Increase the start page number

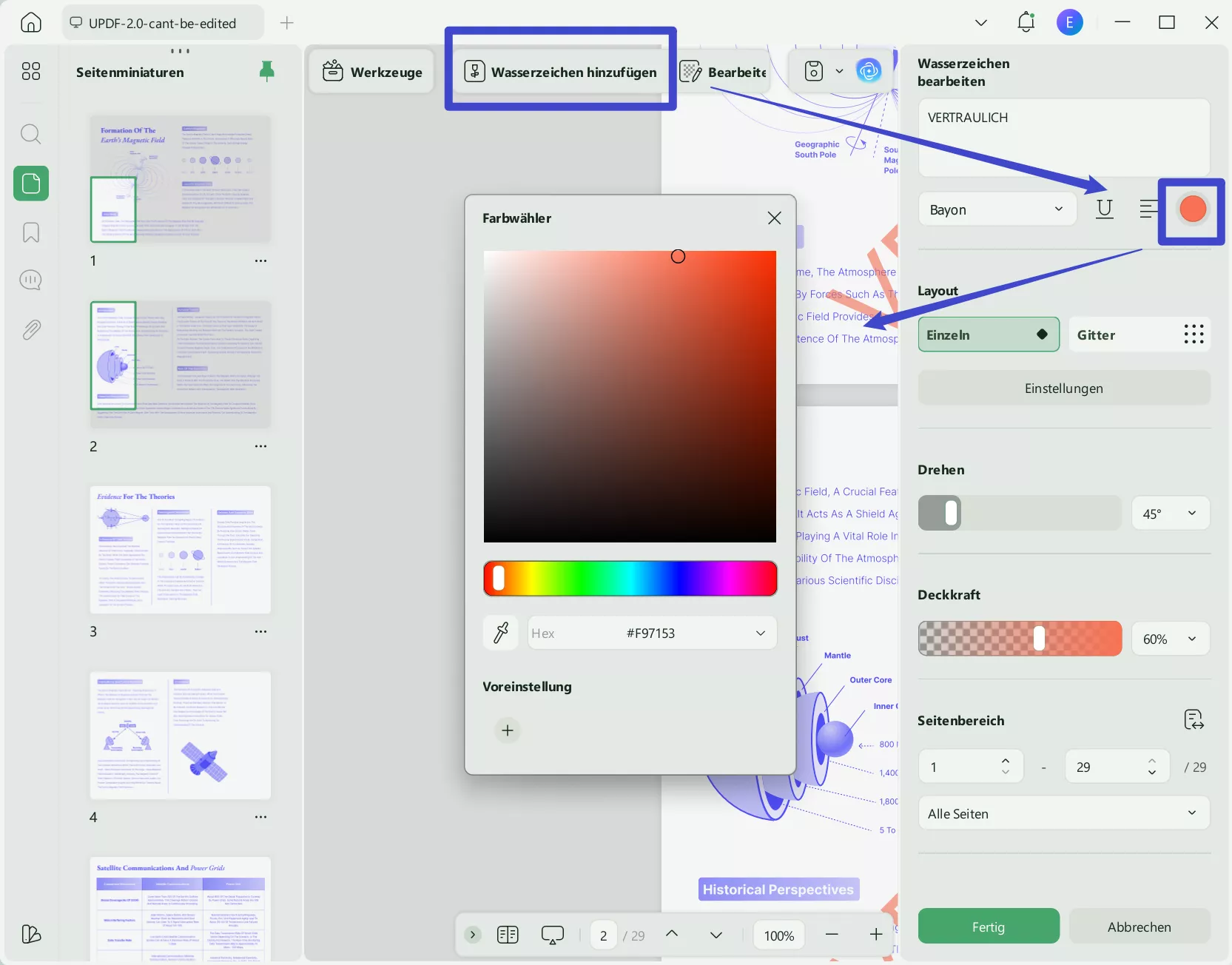coord(1006,761)
